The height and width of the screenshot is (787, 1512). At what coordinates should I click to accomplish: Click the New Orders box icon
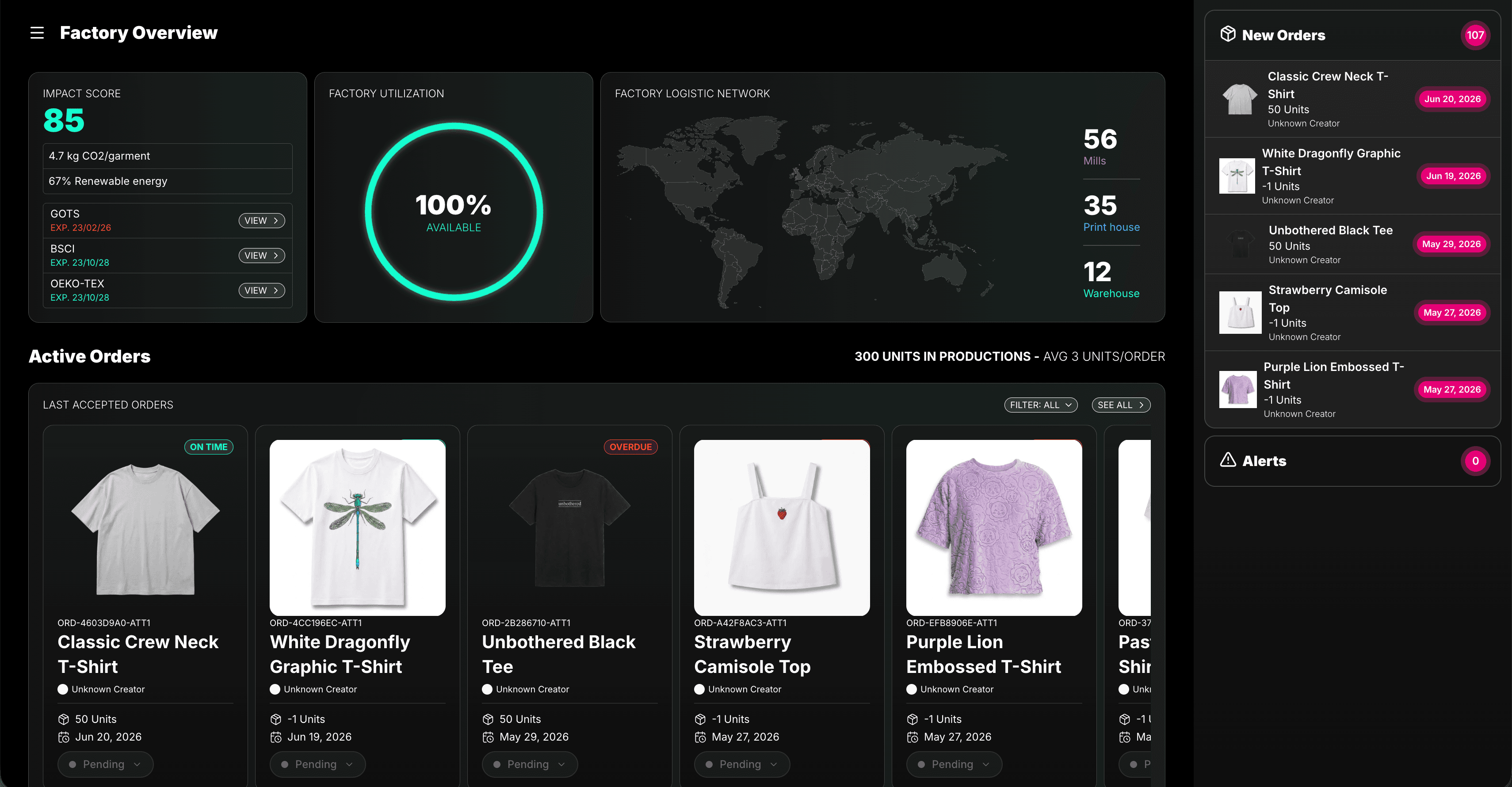click(x=1228, y=34)
